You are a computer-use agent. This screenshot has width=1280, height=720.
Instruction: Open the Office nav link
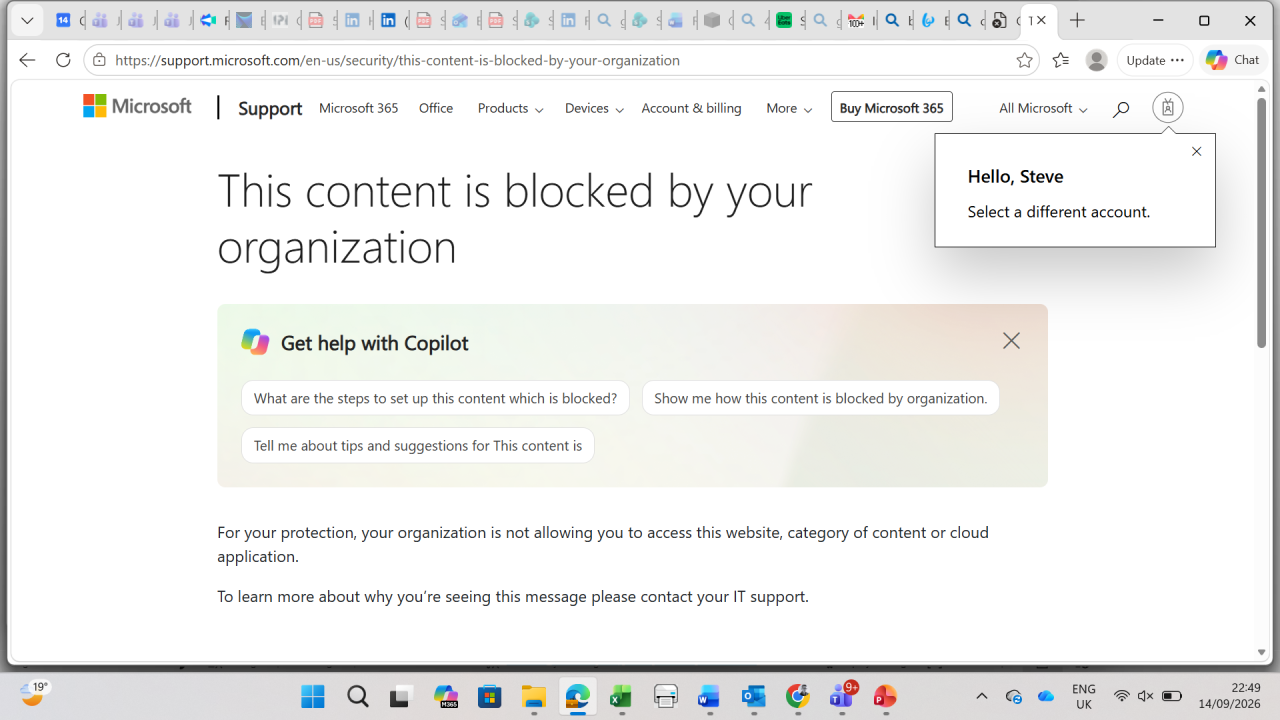point(436,108)
